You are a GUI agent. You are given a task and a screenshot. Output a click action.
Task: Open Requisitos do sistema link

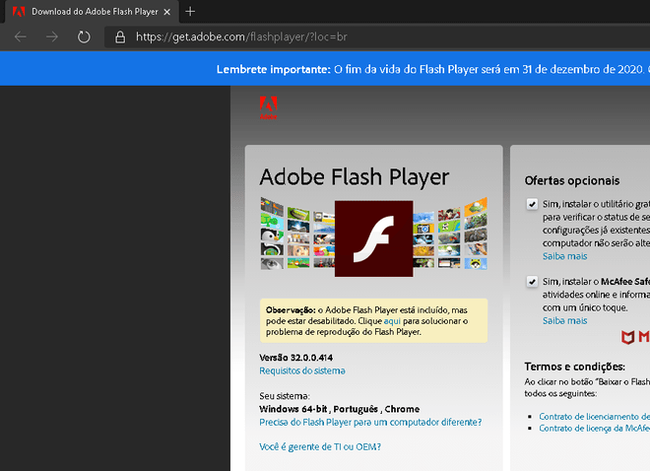click(302, 371)
